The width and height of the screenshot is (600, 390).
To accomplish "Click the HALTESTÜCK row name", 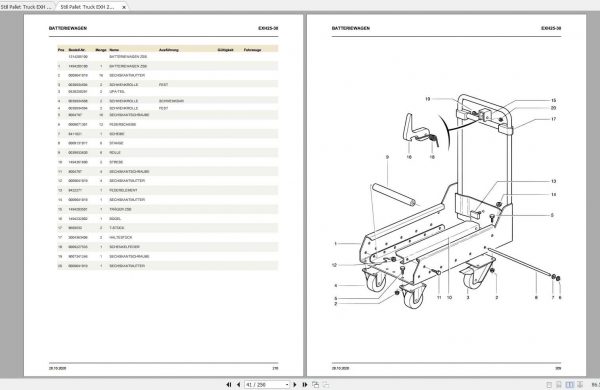I will [121, 237].
